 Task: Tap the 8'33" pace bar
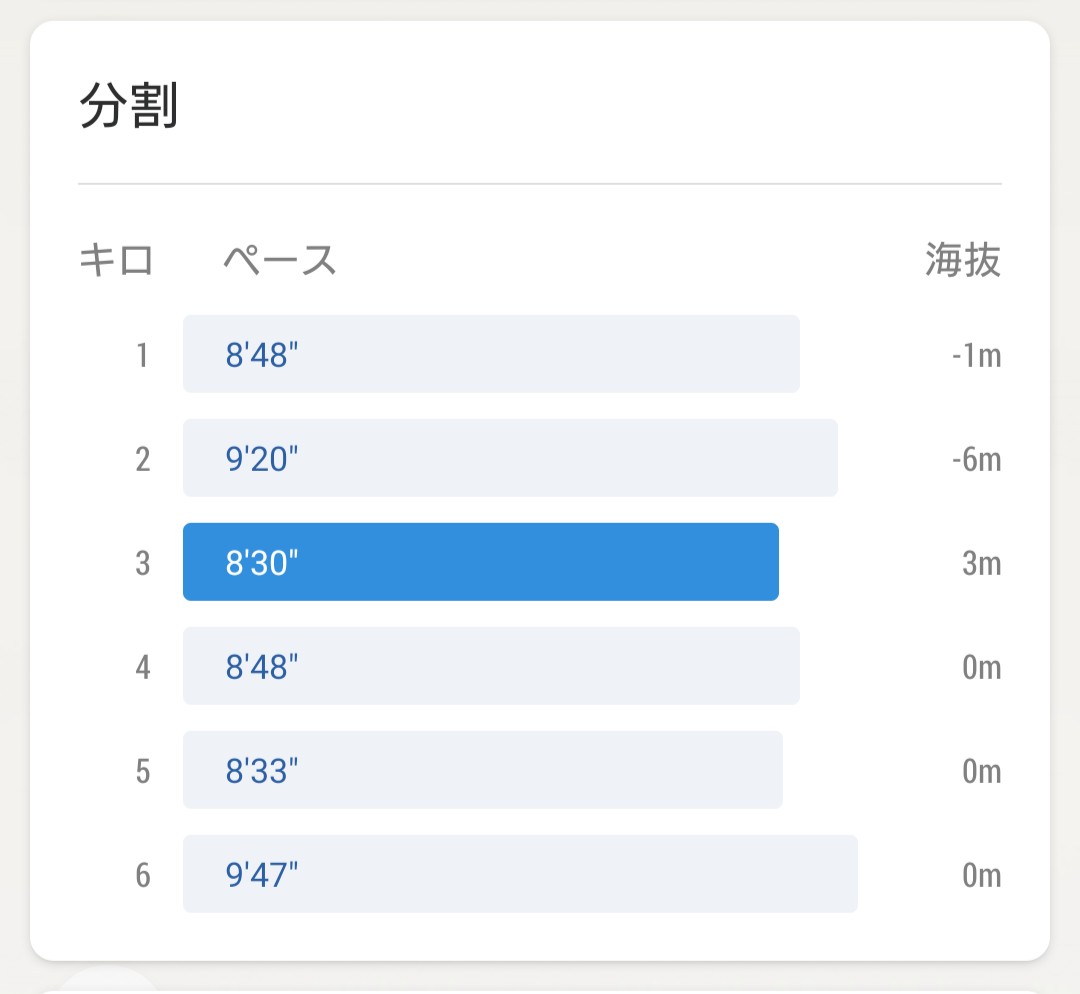tap(482, 770)
